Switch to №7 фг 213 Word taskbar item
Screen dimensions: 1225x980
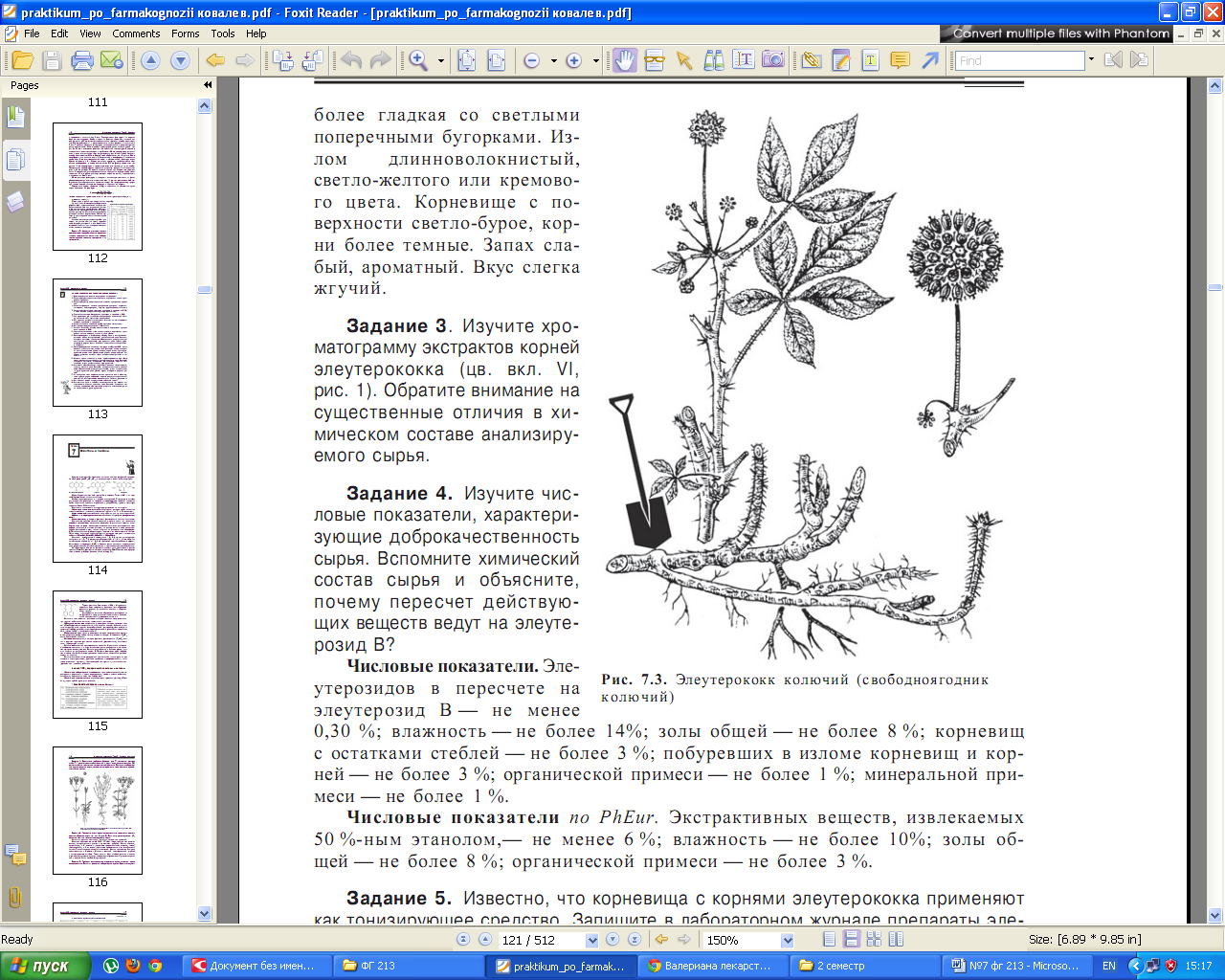[1015, 966]
